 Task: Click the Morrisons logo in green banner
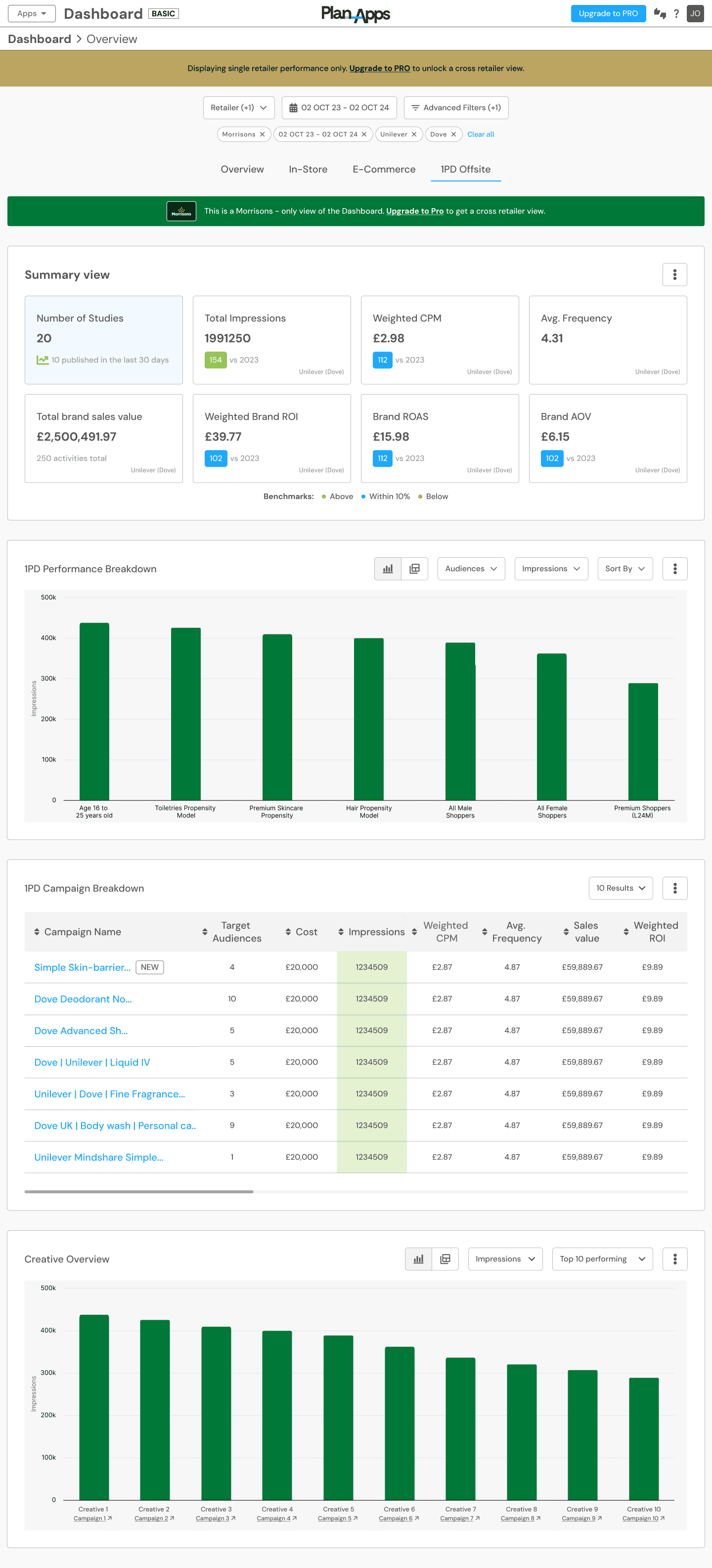pyautogui.click(x=181, y=211)
